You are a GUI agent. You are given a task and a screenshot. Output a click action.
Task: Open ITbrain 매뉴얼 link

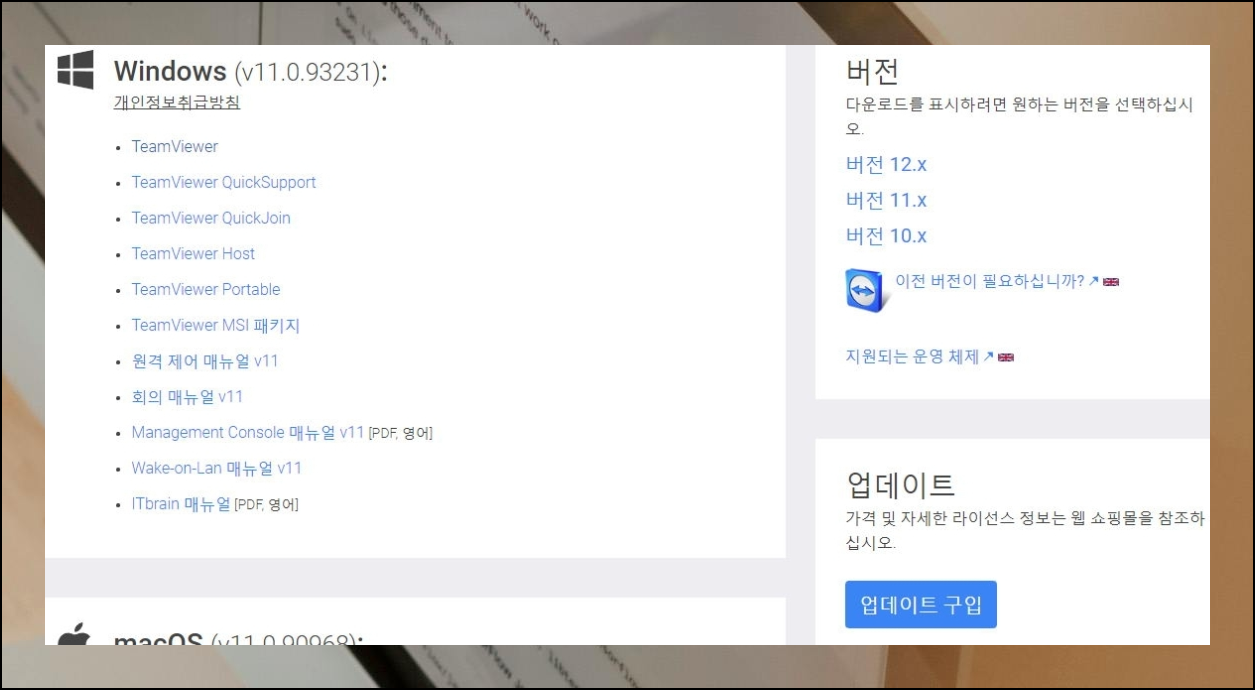[181, 504]
